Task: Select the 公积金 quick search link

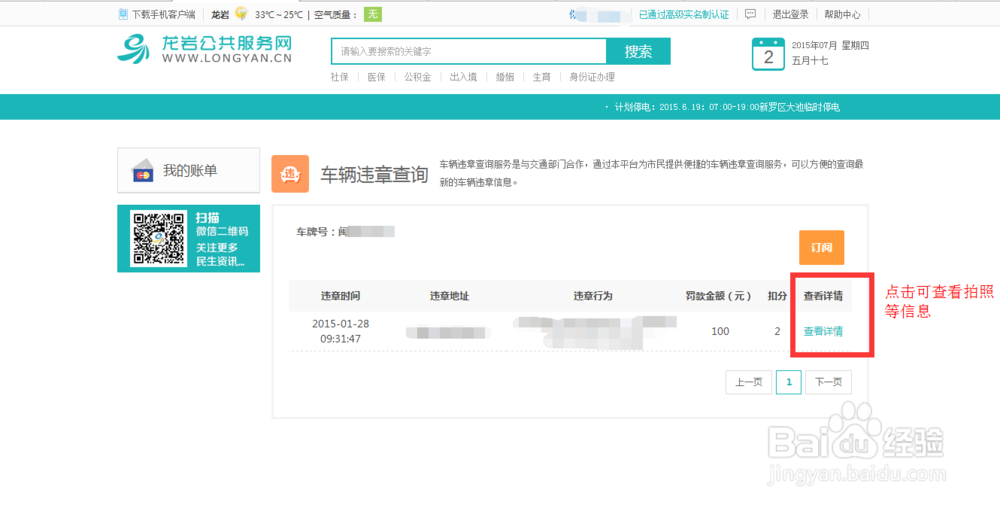Action: coord(418,77)
